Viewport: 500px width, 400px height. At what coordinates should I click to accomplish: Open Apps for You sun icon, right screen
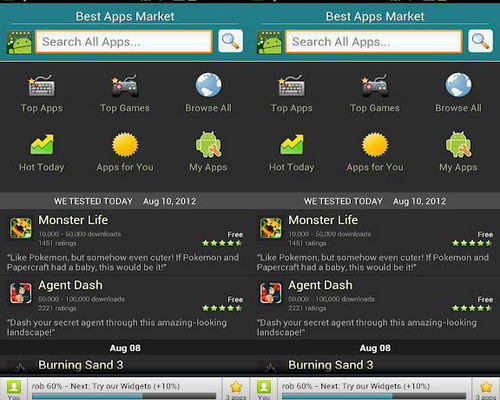coord(375,145)
